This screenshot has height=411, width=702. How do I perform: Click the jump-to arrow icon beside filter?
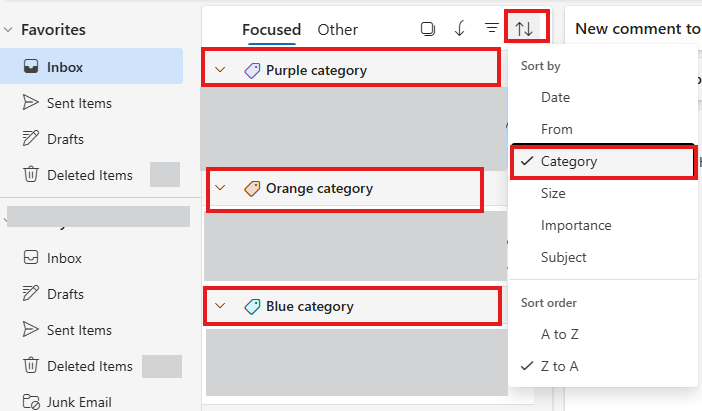tap(459, 29)
